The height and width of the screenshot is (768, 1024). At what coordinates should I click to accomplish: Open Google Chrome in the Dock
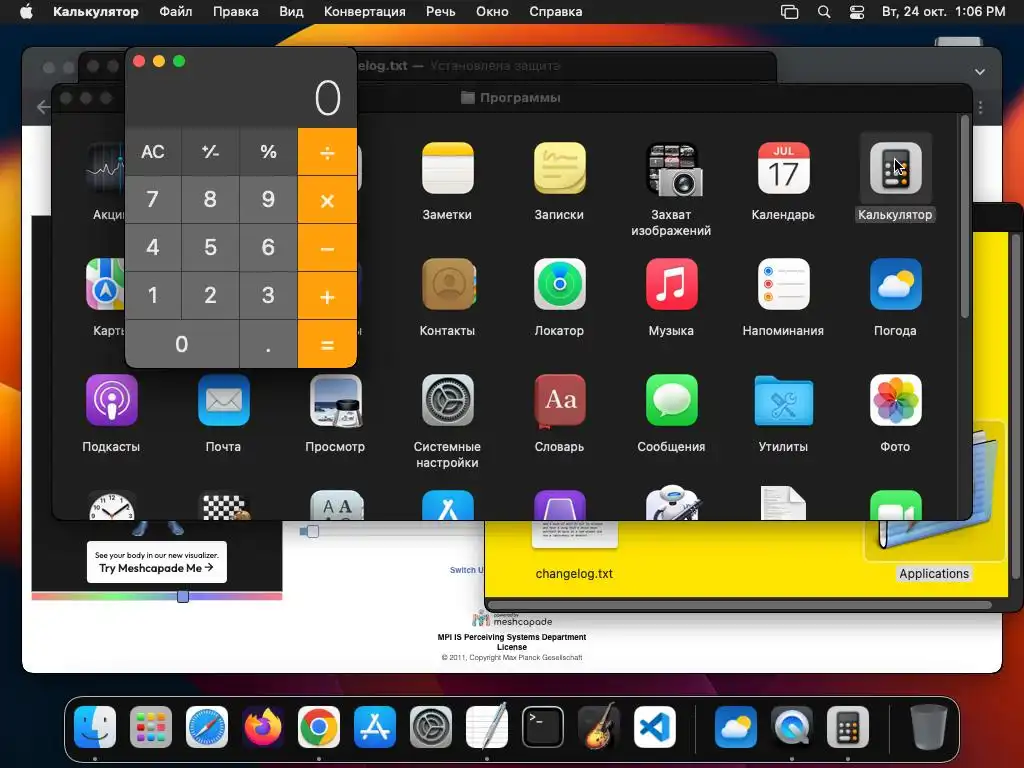[x=319, y=727]
